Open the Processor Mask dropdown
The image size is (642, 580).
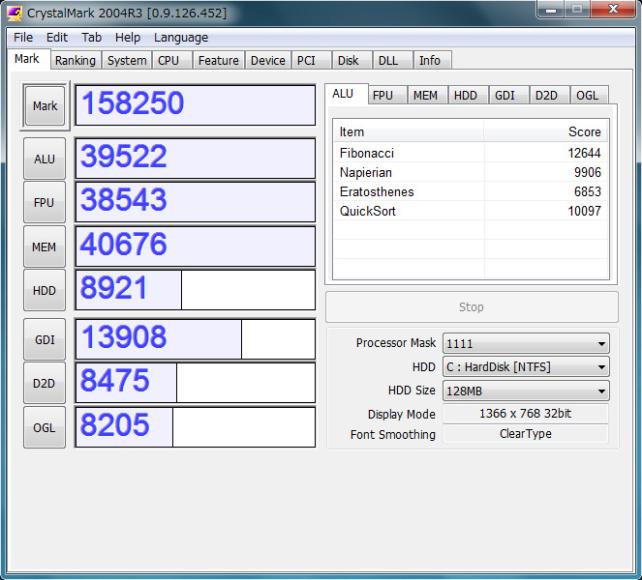coord(525,343)
